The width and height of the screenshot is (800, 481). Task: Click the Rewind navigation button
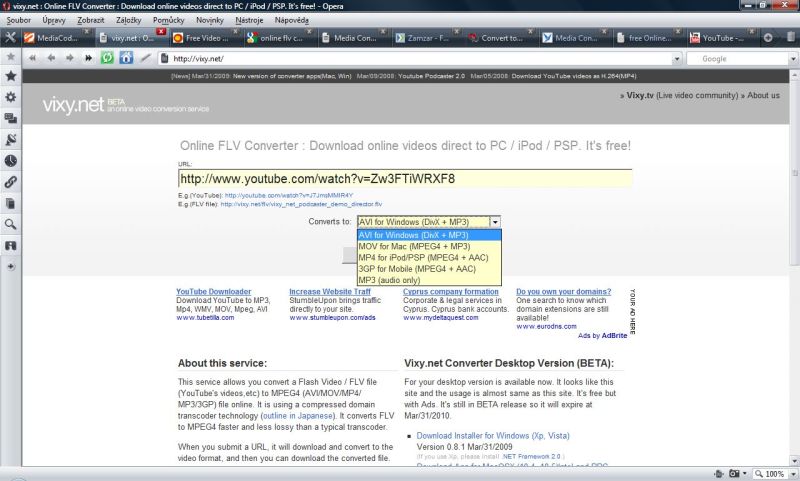coord(33,58)
